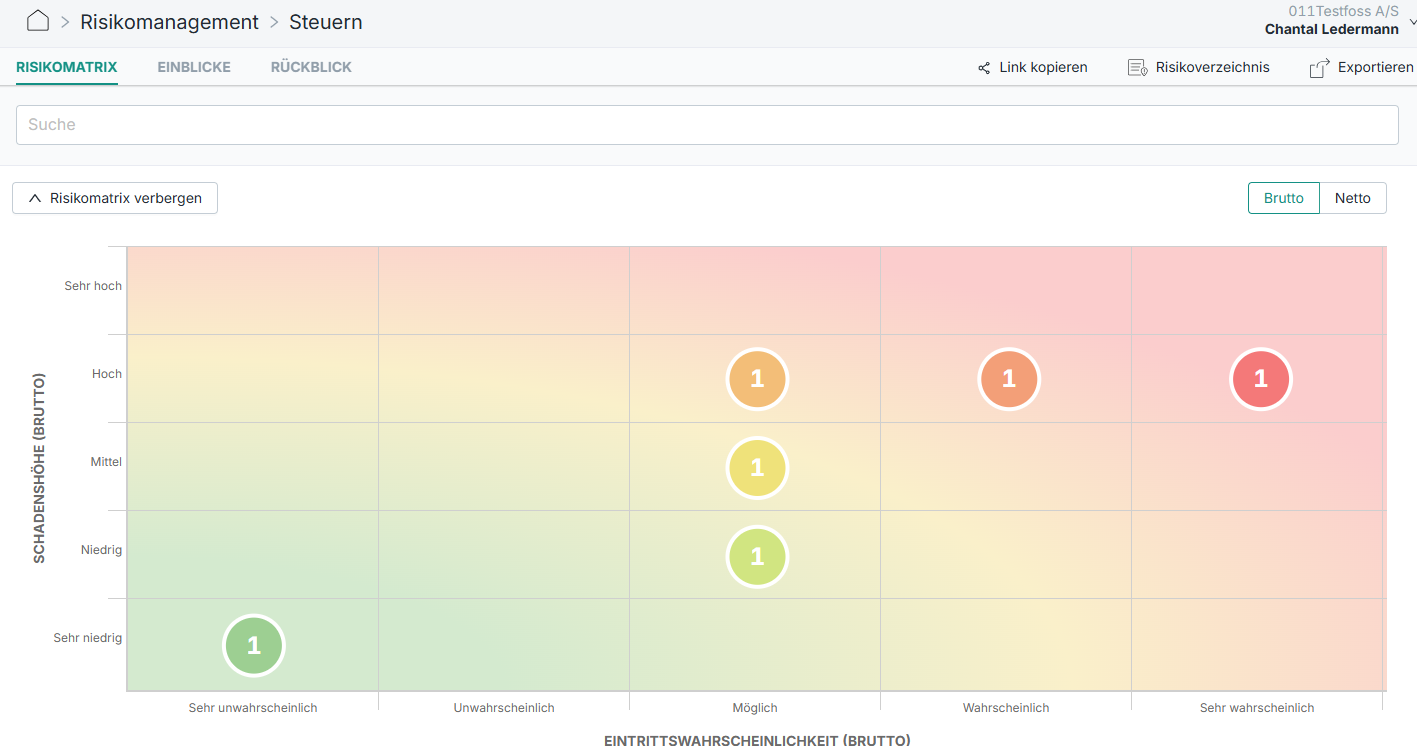Click the Exportieren export icon
1417x756 pixels.
[1319, 68]
